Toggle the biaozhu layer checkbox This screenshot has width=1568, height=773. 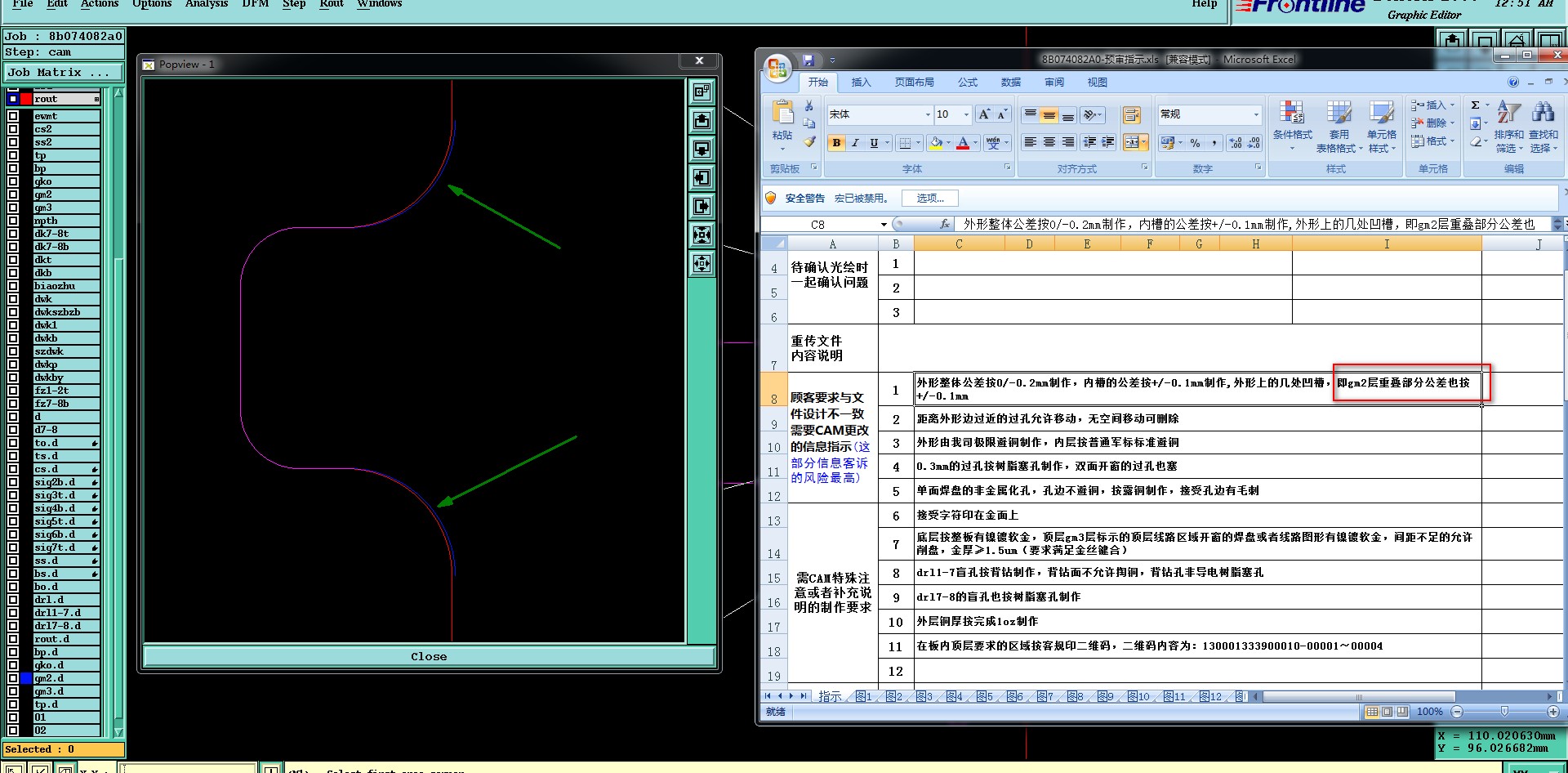click(x=13, y=286)
